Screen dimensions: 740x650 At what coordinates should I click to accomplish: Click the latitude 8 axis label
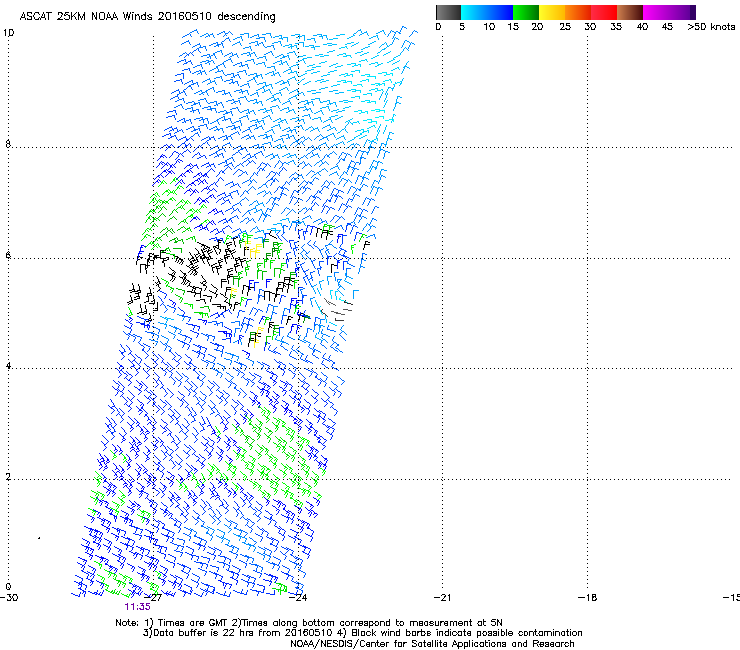tap(8, 144)
